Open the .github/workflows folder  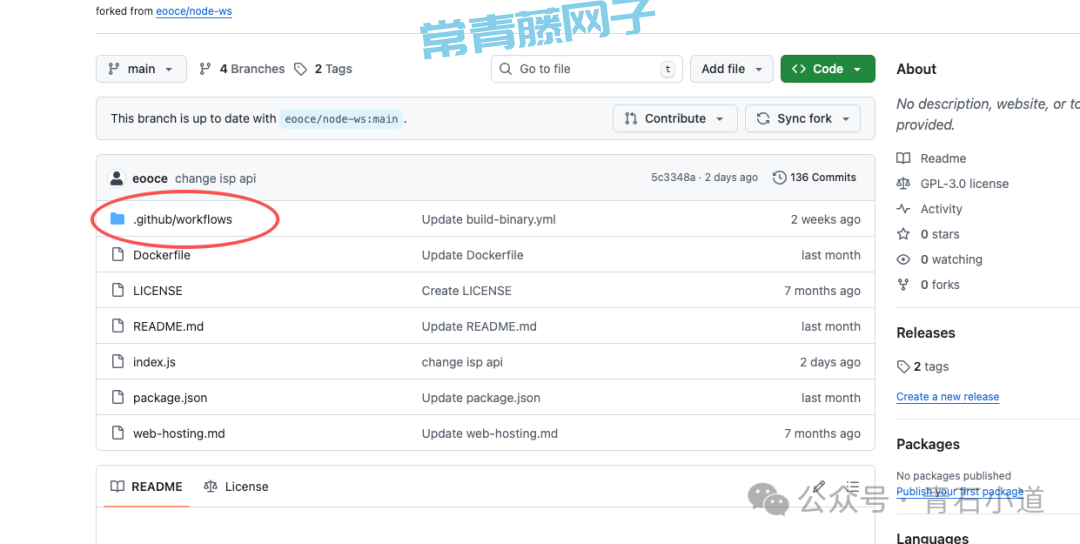coord(182,219)
